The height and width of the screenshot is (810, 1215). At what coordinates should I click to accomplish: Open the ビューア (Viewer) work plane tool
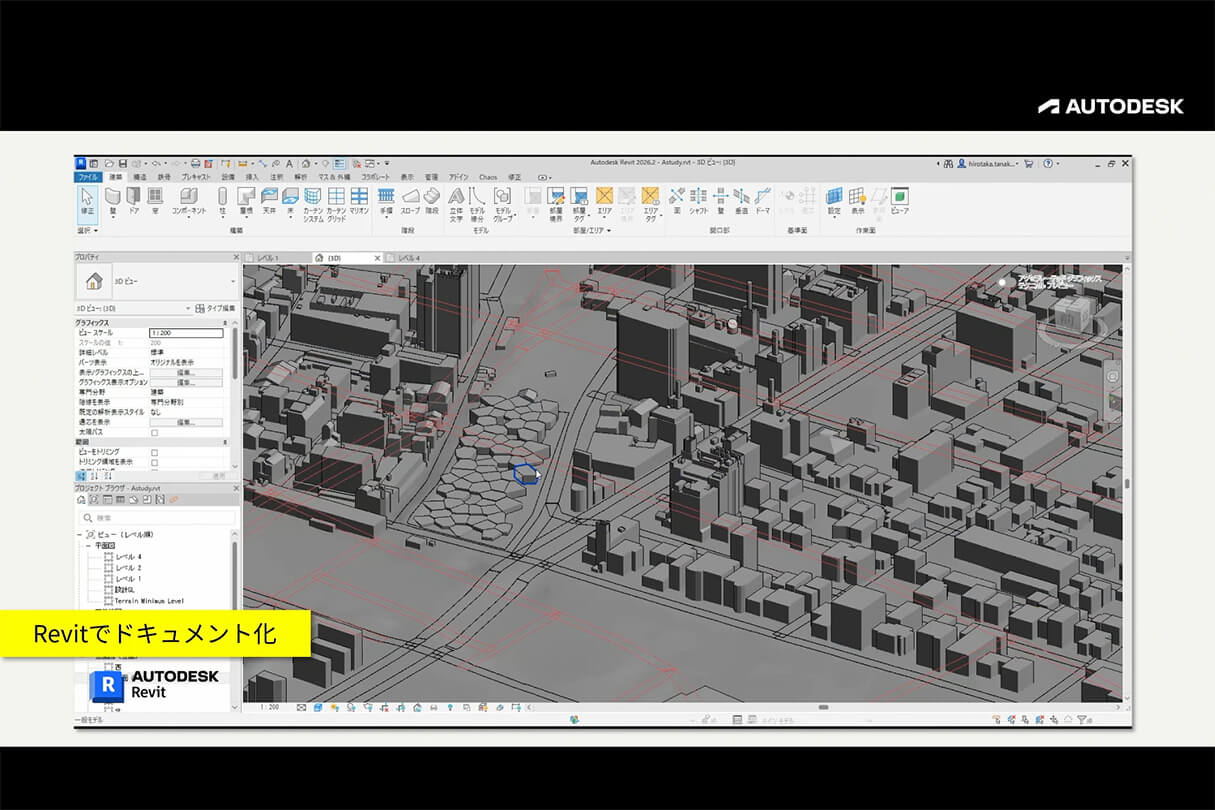(x=900, y=200)
